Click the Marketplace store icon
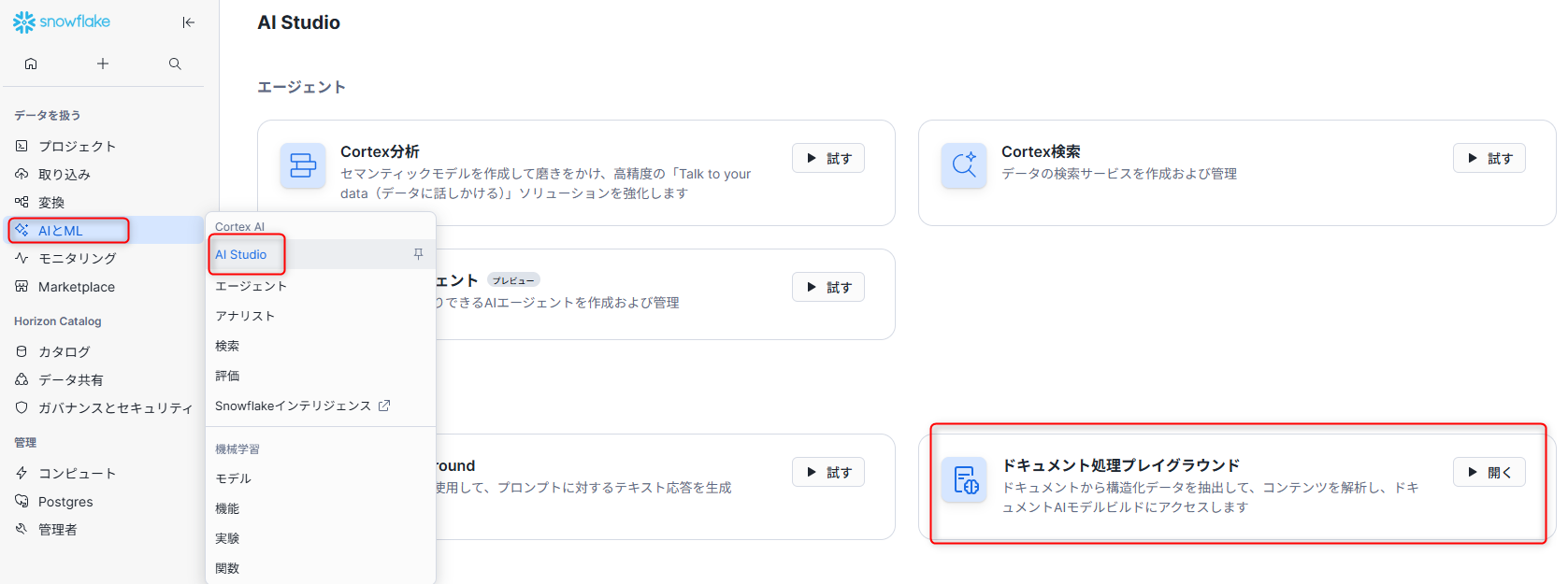 [x=22, y=286]
